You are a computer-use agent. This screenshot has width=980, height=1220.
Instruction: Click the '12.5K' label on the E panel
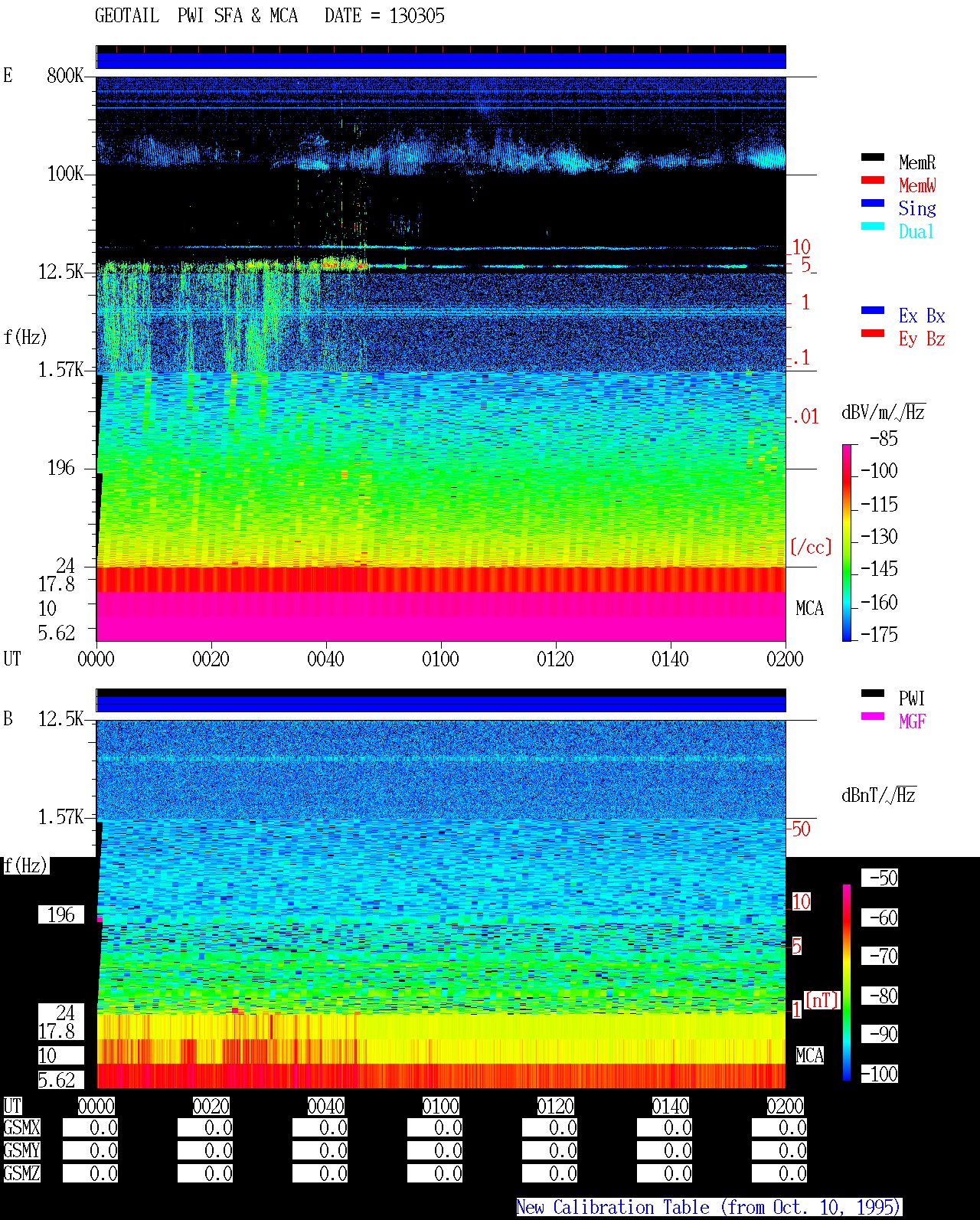(x=61, y=271)
